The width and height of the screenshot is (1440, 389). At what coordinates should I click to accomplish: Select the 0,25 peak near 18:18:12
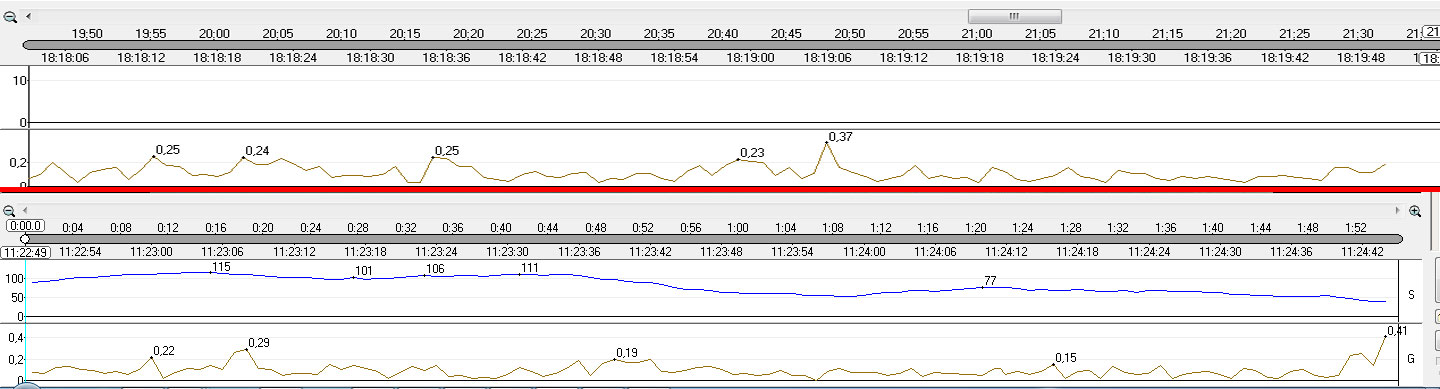tap(154, 157)
